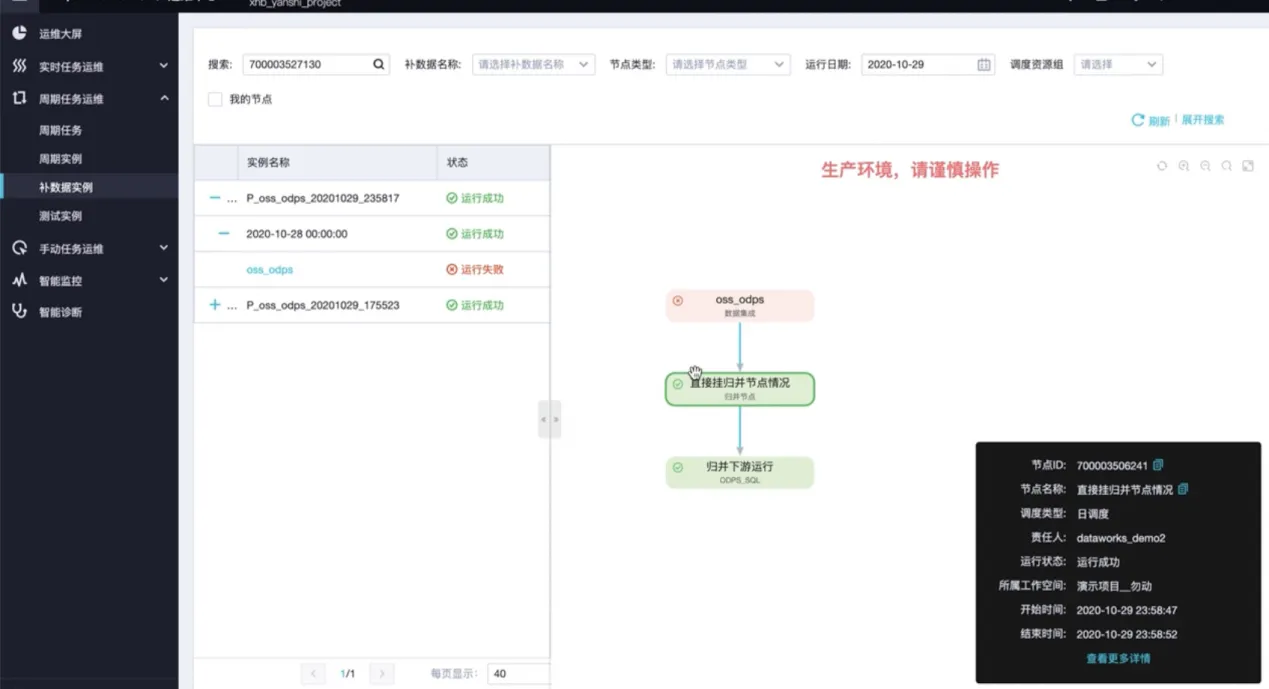The height and width of the screenshot is (689, 1269).
Task: Click the graph refresh icon
Action: [1162, 166]
